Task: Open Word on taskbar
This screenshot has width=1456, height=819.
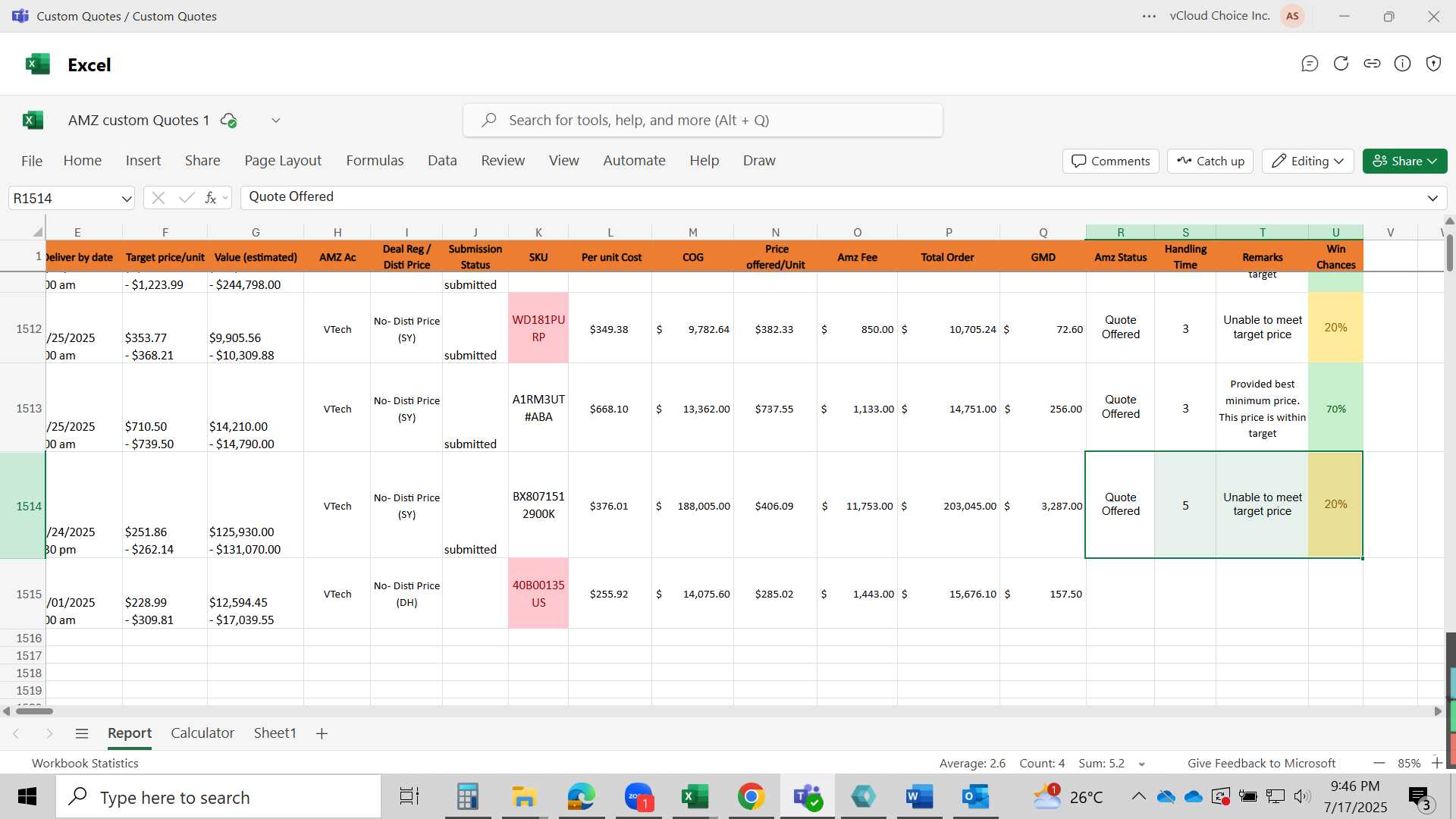Action: point(919,796)
